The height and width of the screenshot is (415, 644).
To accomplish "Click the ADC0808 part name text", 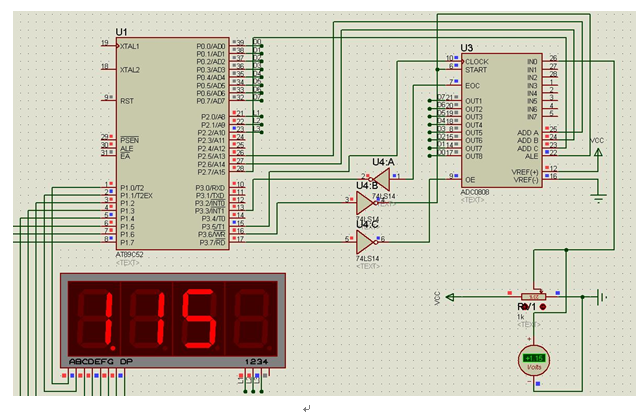I will [475, 192].
